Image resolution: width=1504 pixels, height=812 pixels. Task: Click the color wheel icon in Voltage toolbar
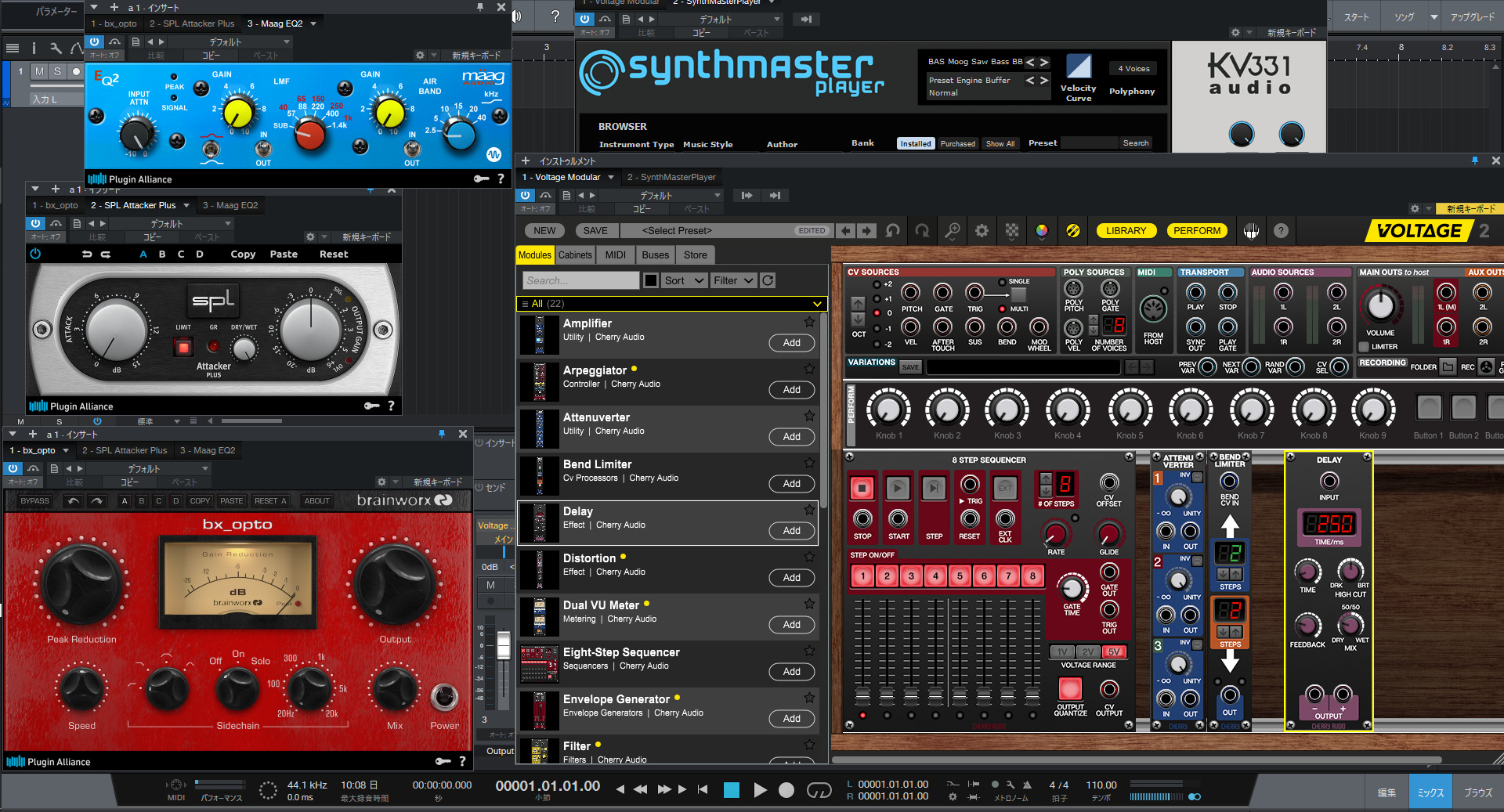tap(1042, 231)
